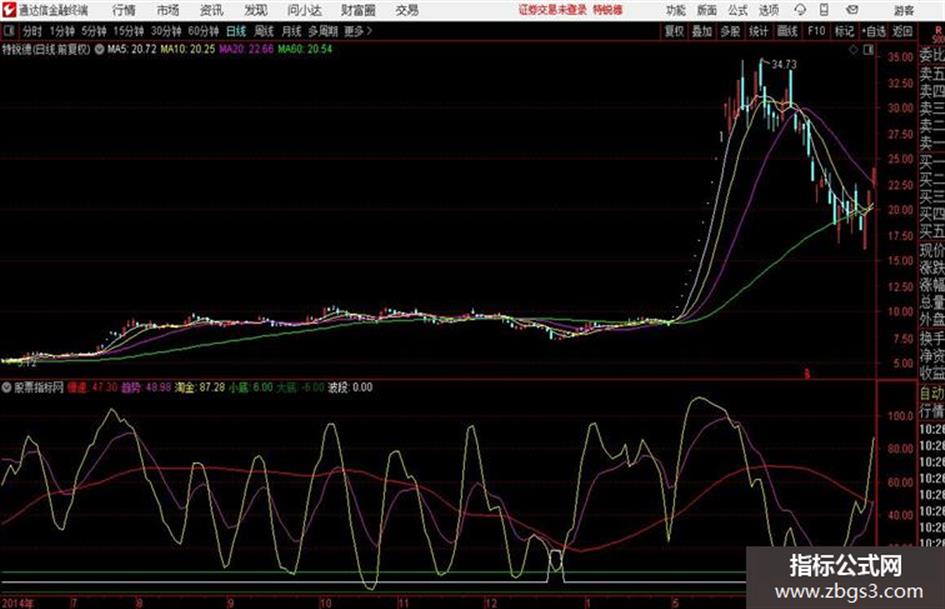The width and height of the screenshot is (945, 609).
Task: Click the 复权 toolbar button
Action: click(674, 31)
